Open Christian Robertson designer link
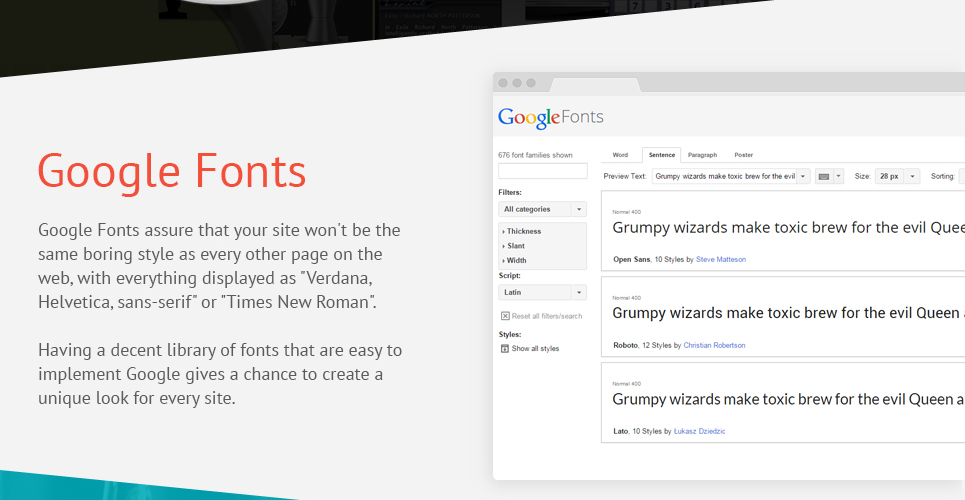965x500 pixels. [x=715, y=345]
